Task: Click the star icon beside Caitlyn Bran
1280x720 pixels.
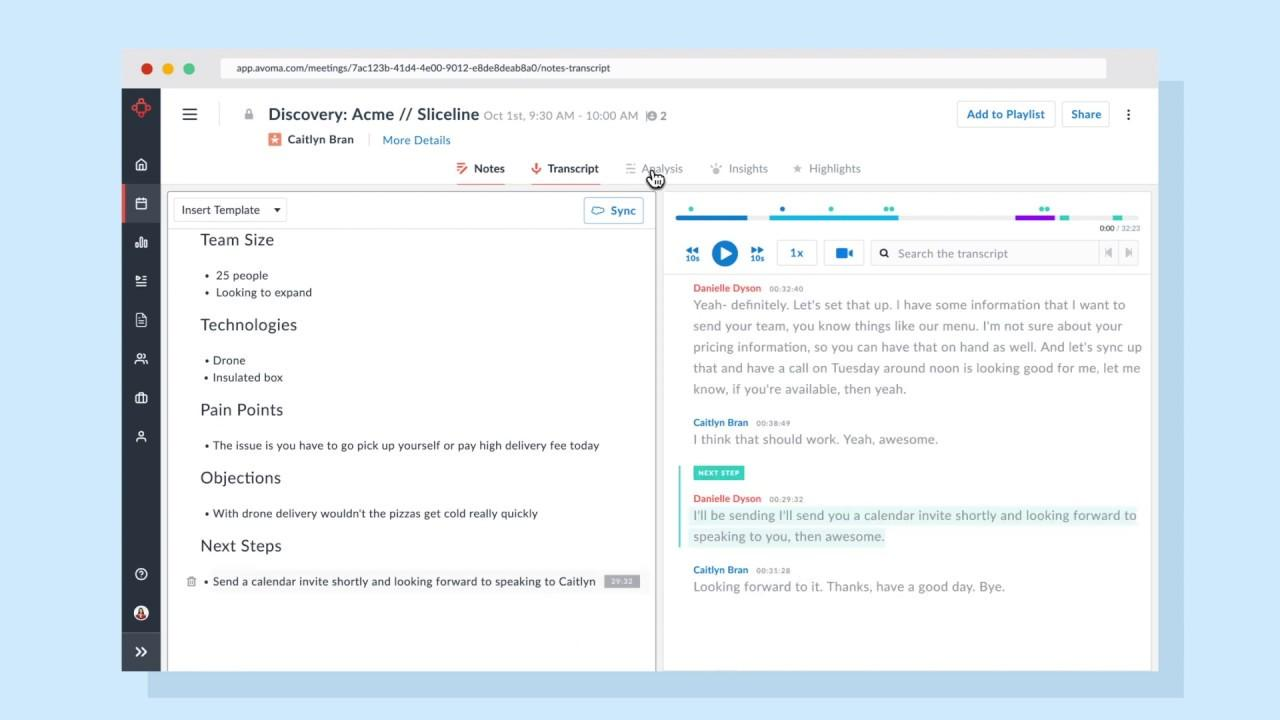Action: point(275,140)
